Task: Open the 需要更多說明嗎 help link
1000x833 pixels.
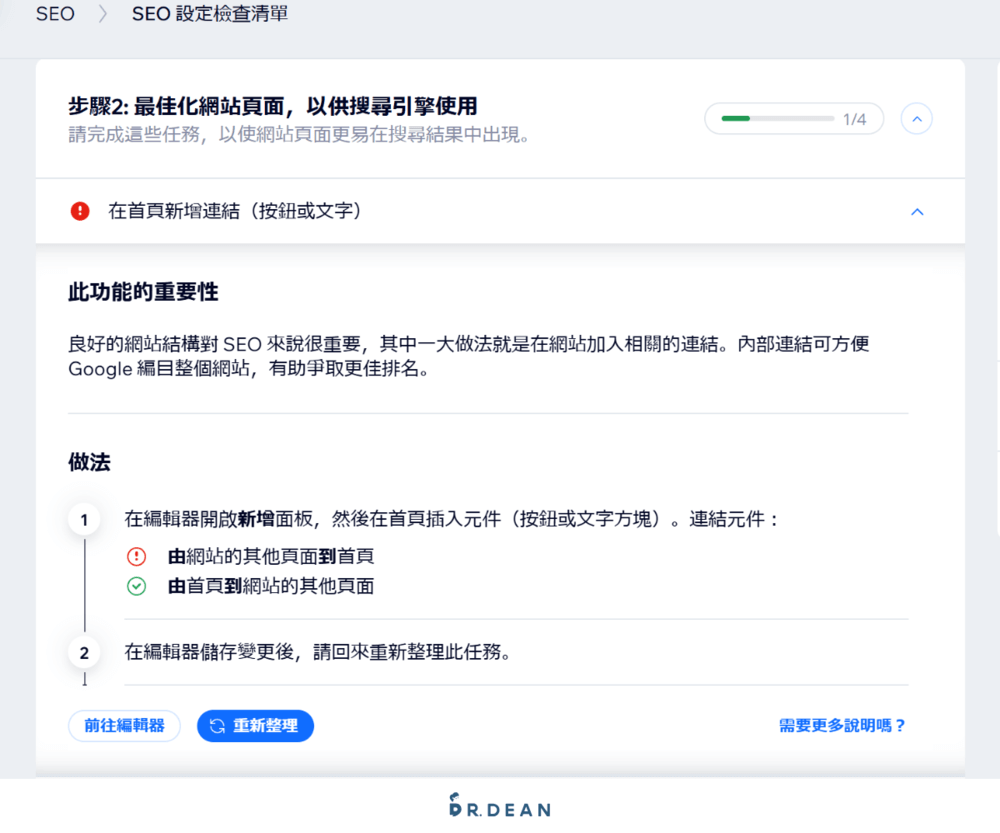Action: point(841,726)
